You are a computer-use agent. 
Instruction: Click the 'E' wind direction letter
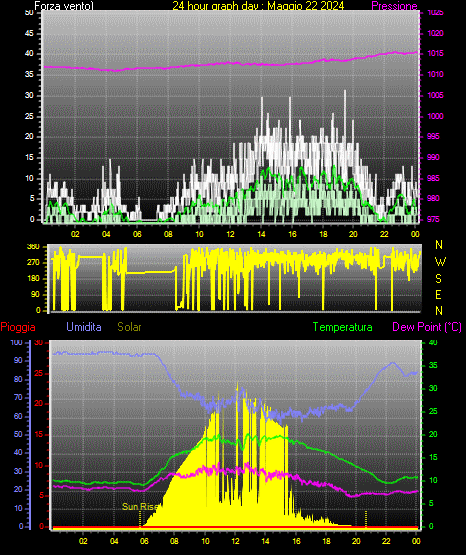click(x=438, y=294)
